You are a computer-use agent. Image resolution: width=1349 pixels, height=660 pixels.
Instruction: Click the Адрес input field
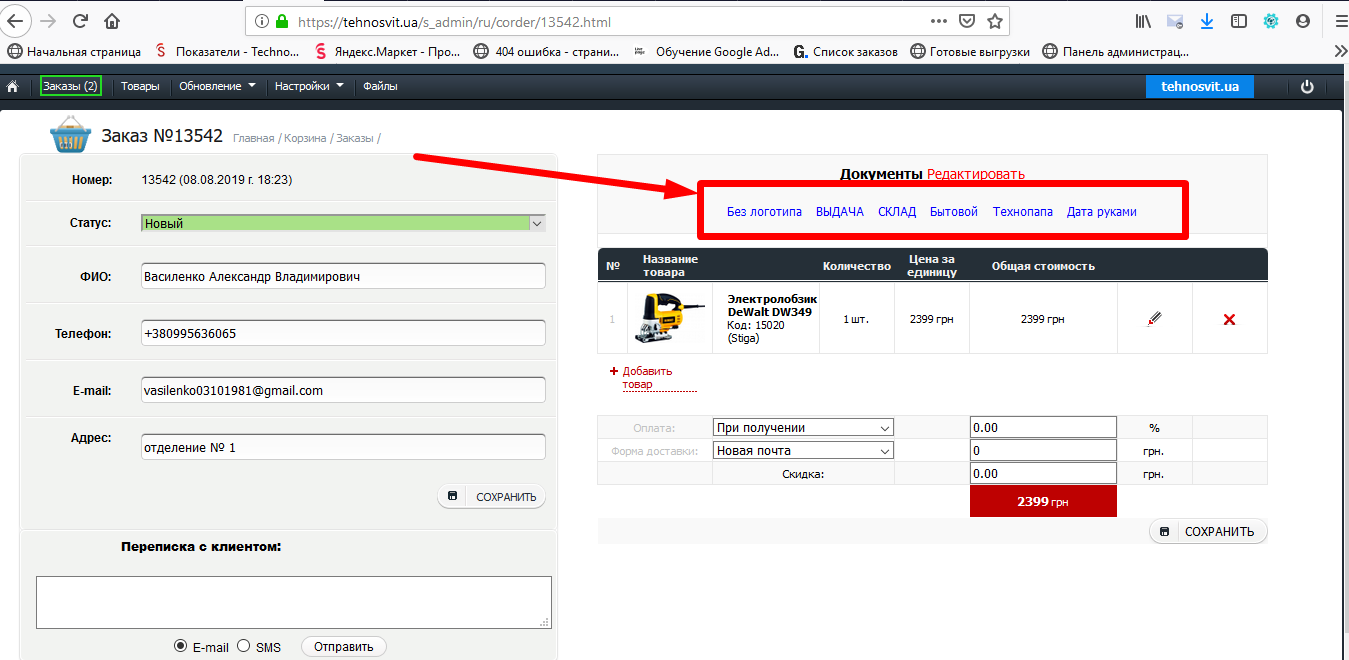(344, 447)
